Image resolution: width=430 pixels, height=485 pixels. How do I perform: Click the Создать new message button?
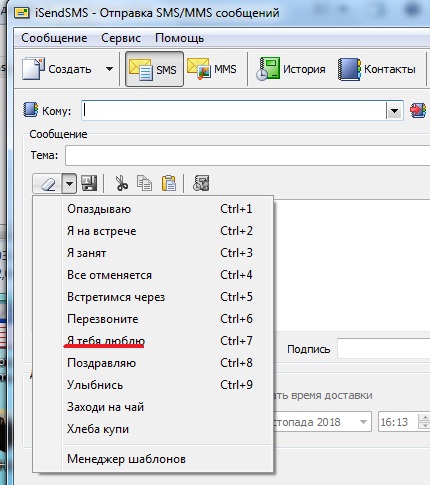click(57, 69)
